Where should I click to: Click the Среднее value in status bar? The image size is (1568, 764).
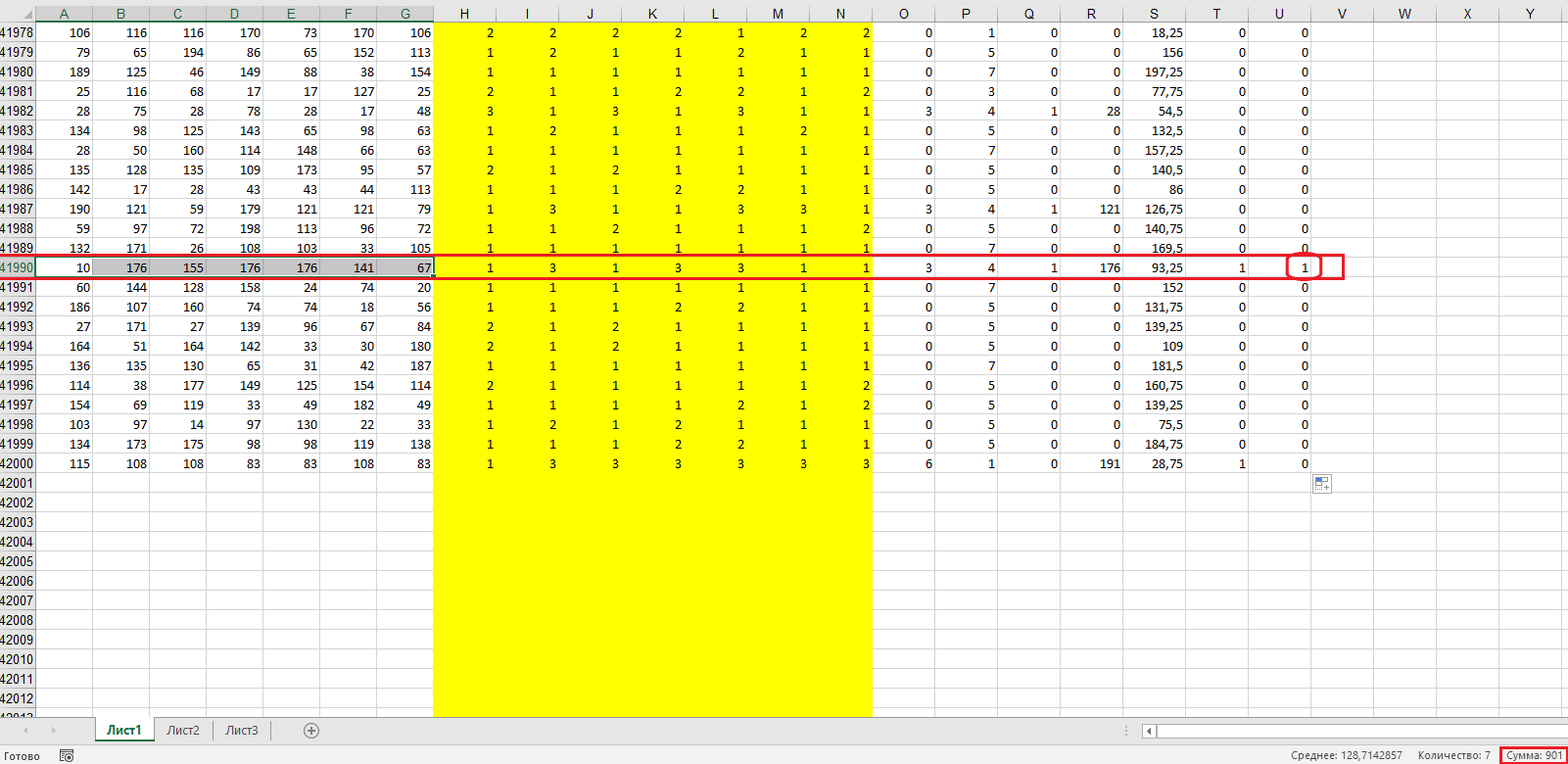1346,755
